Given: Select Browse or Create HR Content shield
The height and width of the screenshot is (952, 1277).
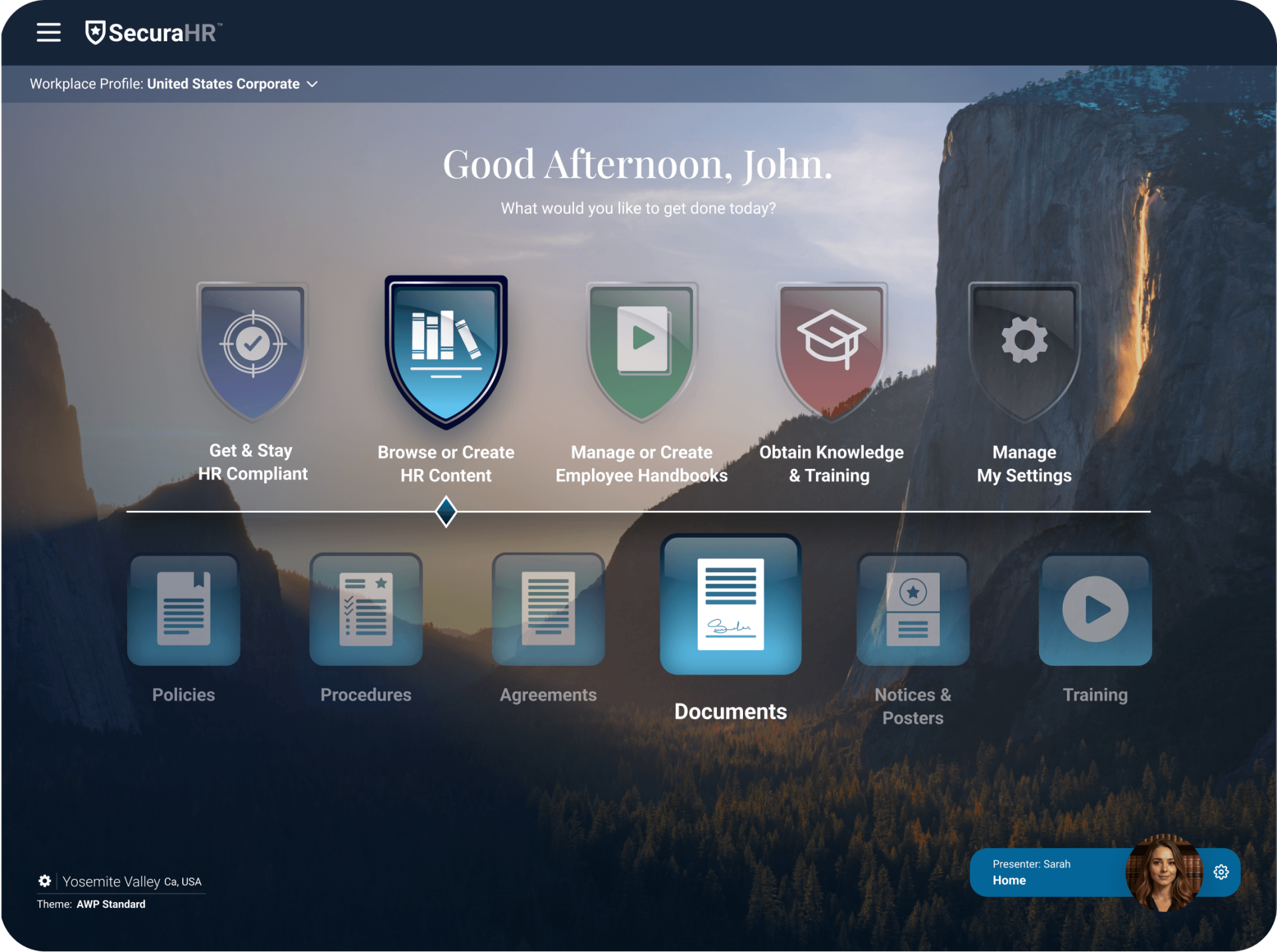Looking at the screenshot, I should pos(446,350).
